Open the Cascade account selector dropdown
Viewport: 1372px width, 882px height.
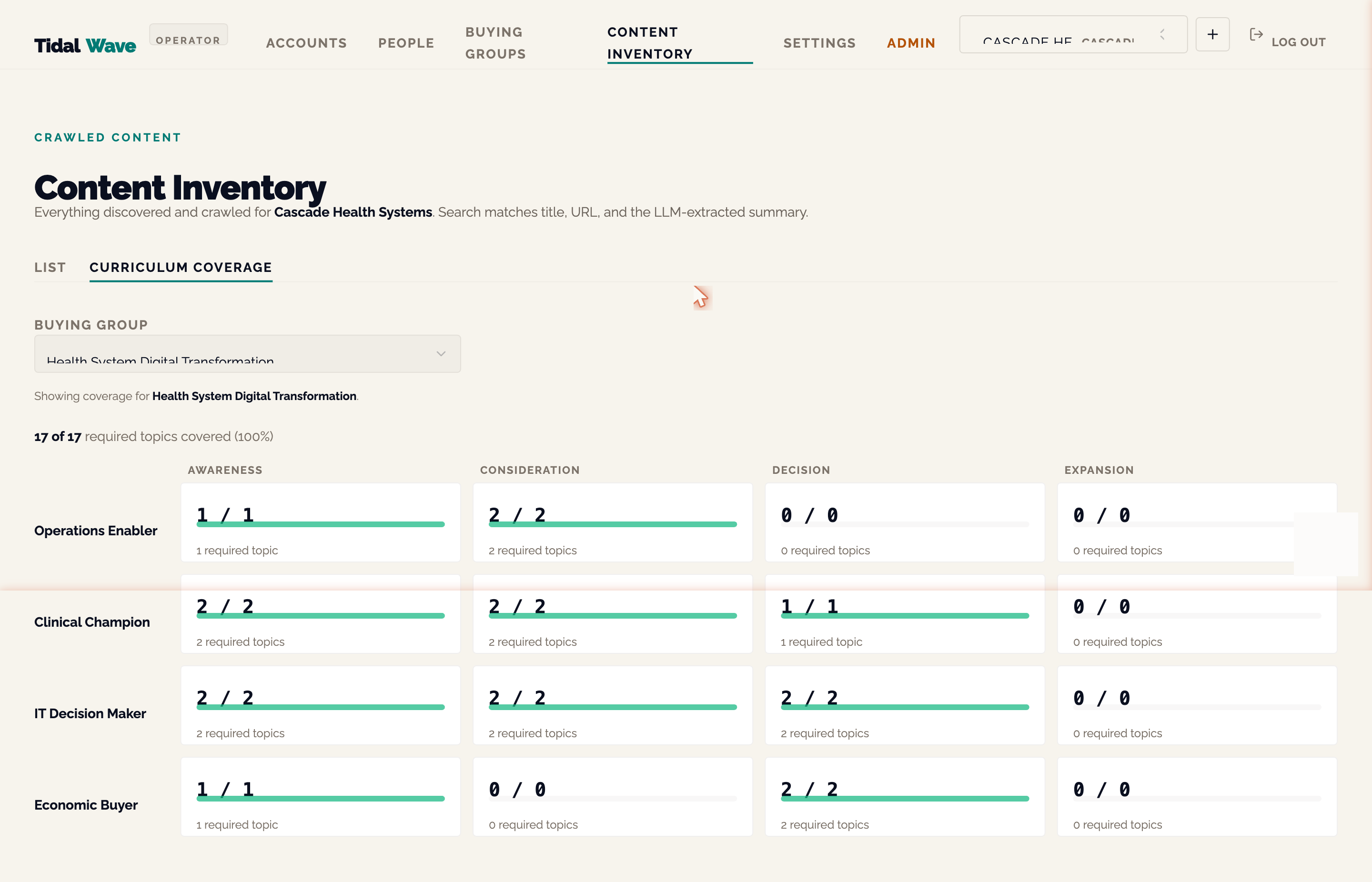[1073, 34]
